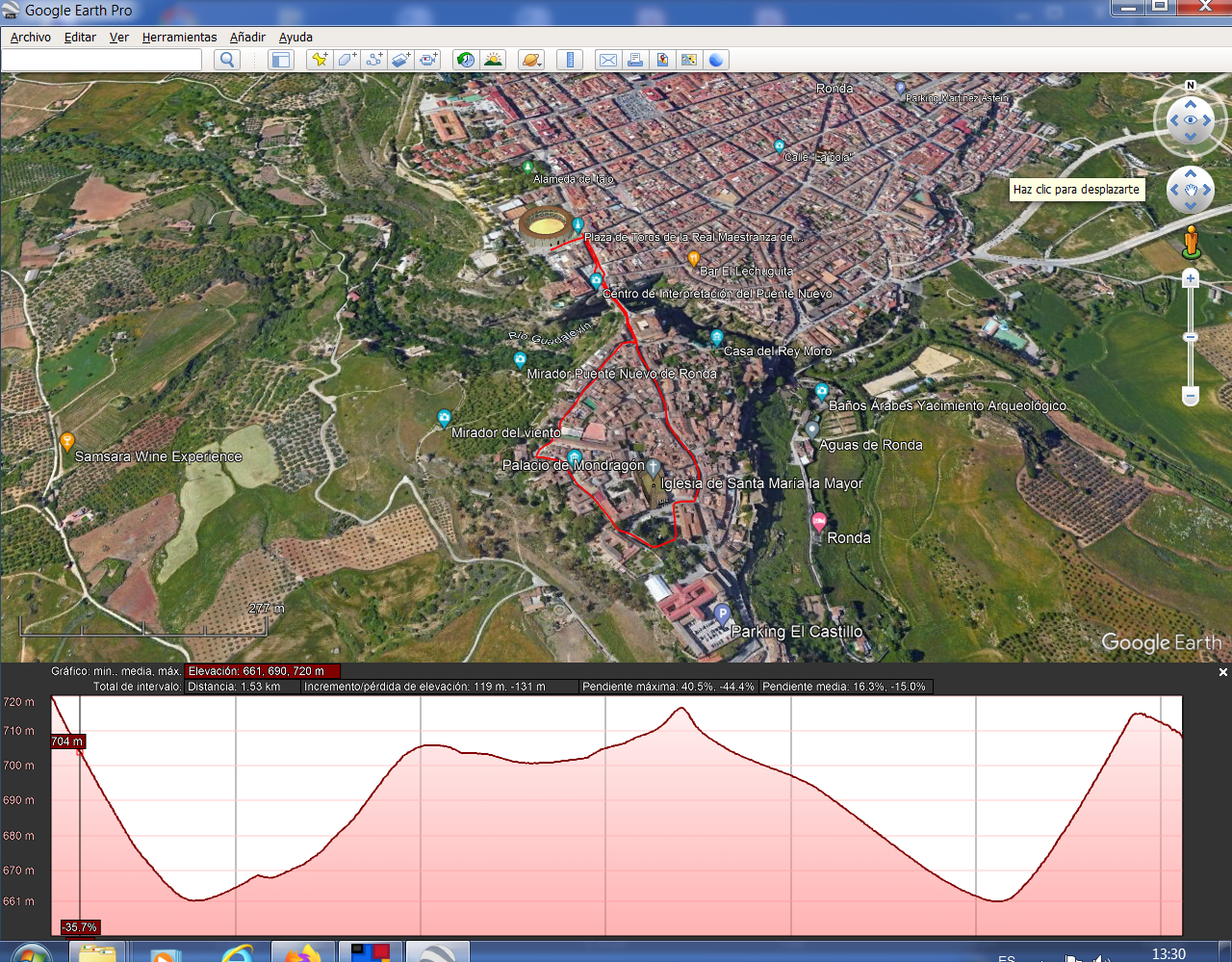
Task: Click 'Distancia: 1.53 km' text
Action: pyautogui.click(x=234, y=687)
